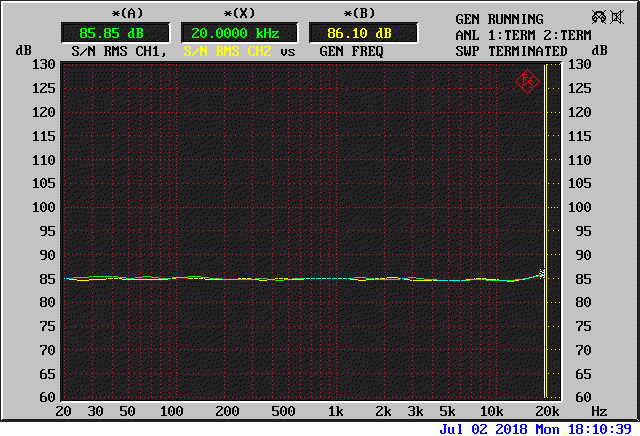
Task: Click the X readout 20.0000 kHz
Action: 231,33
